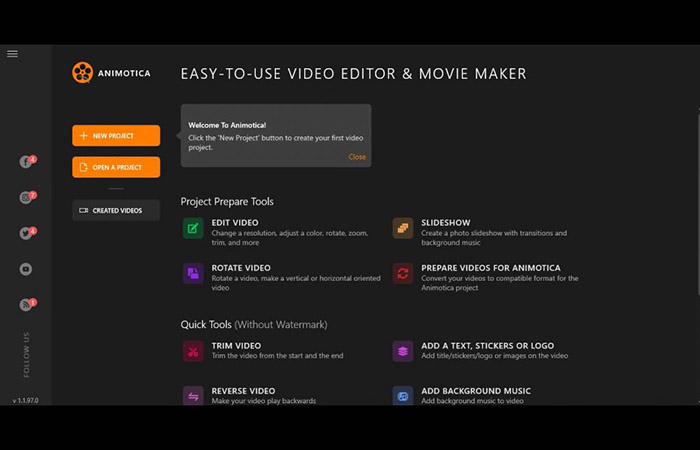Click the 'Project Prepare Tools' heading
The height and width of the screenshot is (450, 700).
pos(227,202)
